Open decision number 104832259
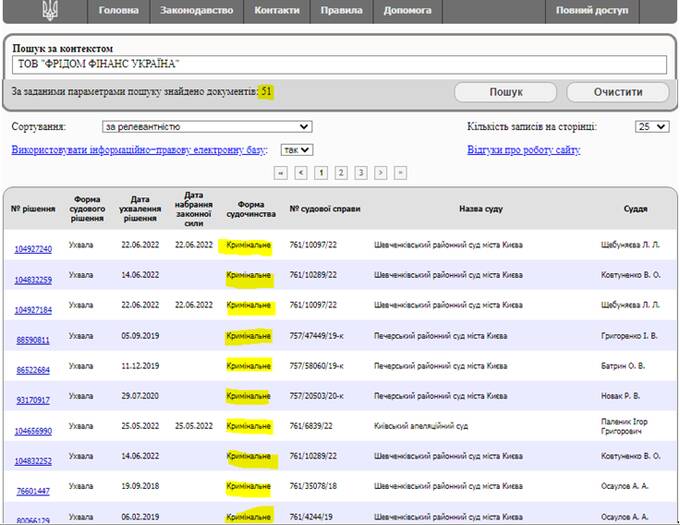680x525 pixels. [x=33, y=280]
